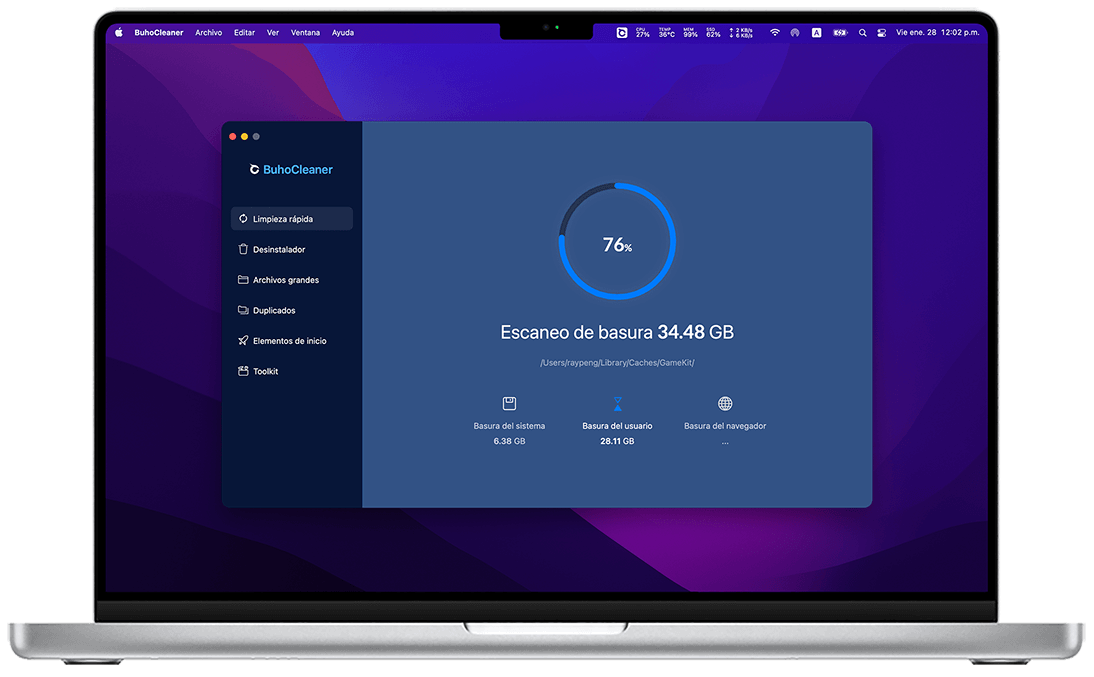The height and width of the screenshot is (677, 1094).
Task: Select Duplicados in sidebar
Action: point(292,310)
